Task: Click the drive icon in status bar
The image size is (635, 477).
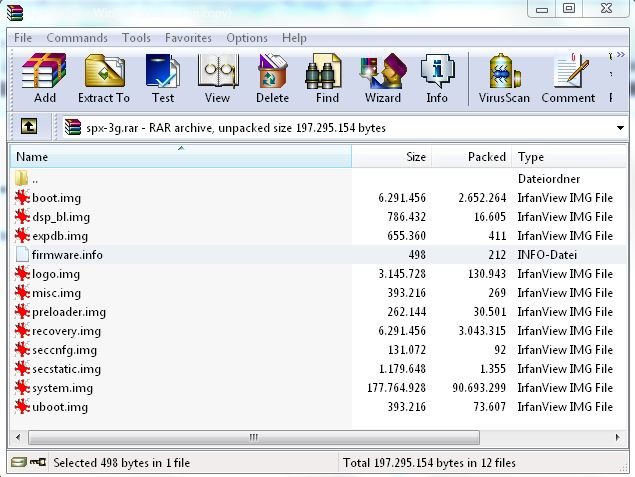Action: (x=19, y=462)
